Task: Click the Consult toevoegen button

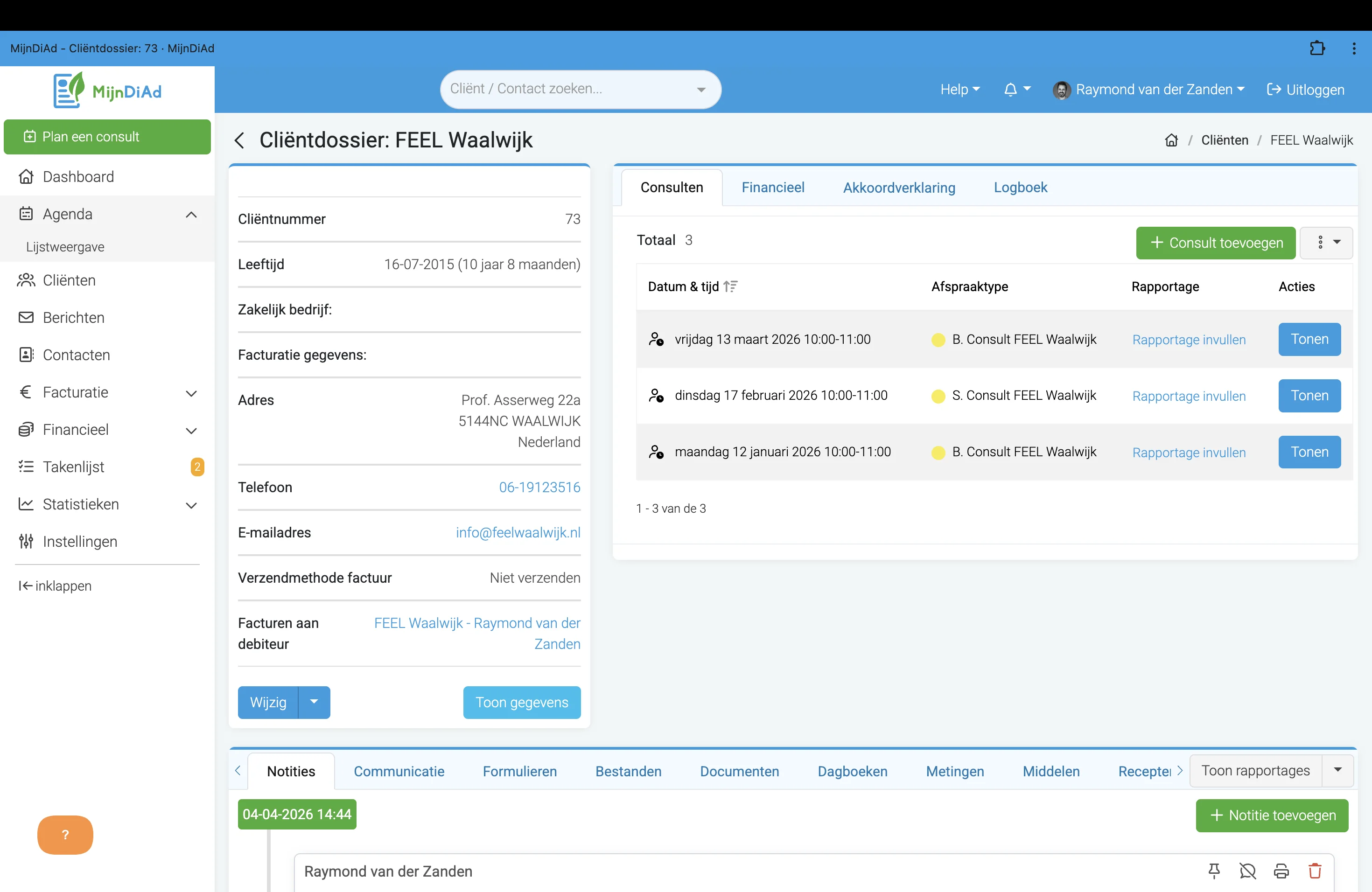Action: 1215,243
